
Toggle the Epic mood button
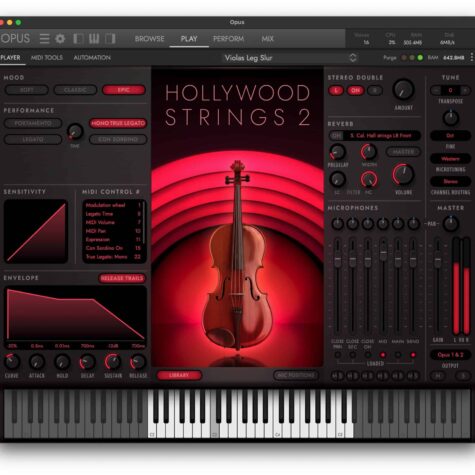pyautogui.click(x=124, y=90)
